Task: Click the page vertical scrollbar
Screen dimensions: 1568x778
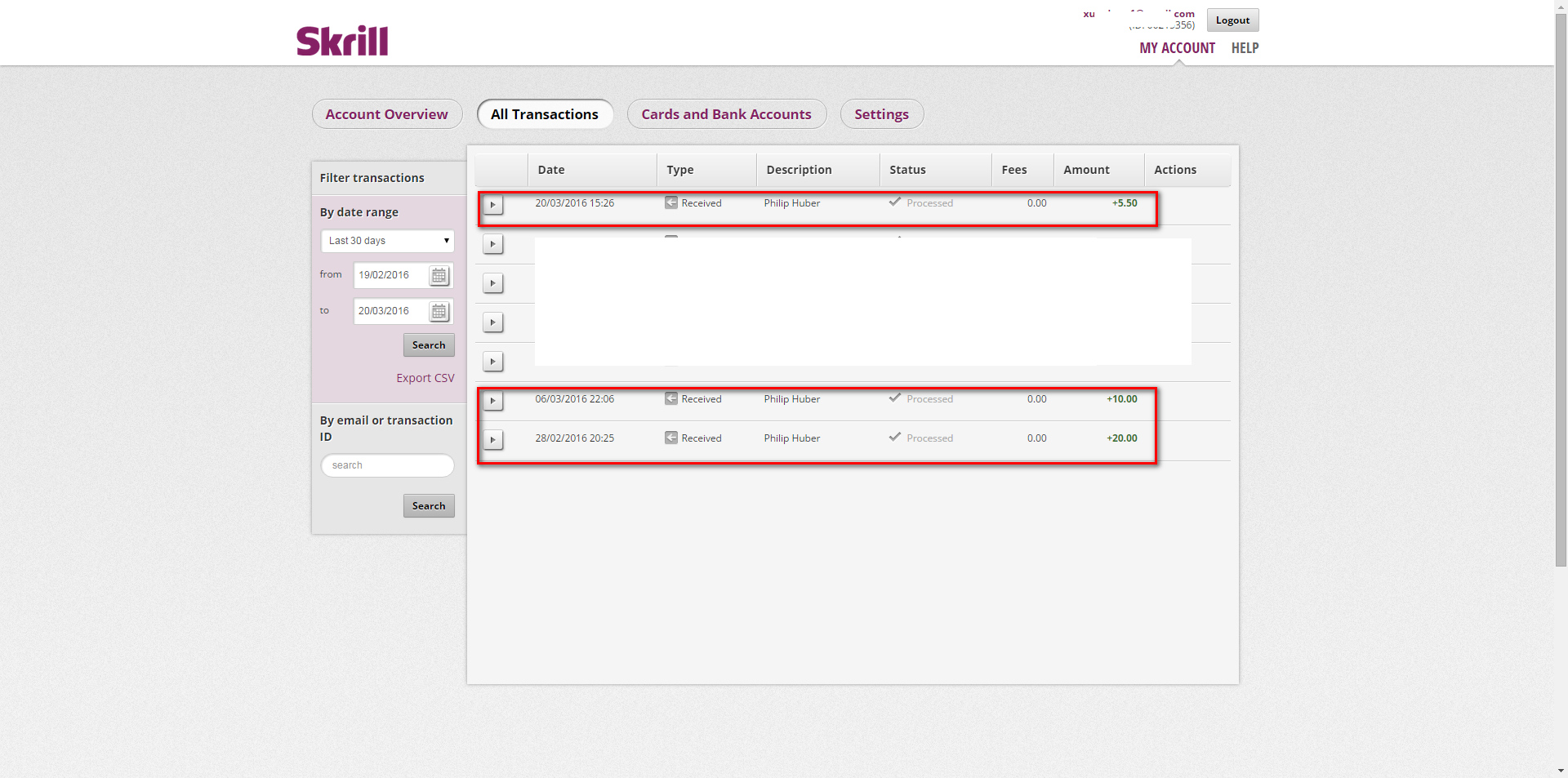Action: click(1561, 327)
